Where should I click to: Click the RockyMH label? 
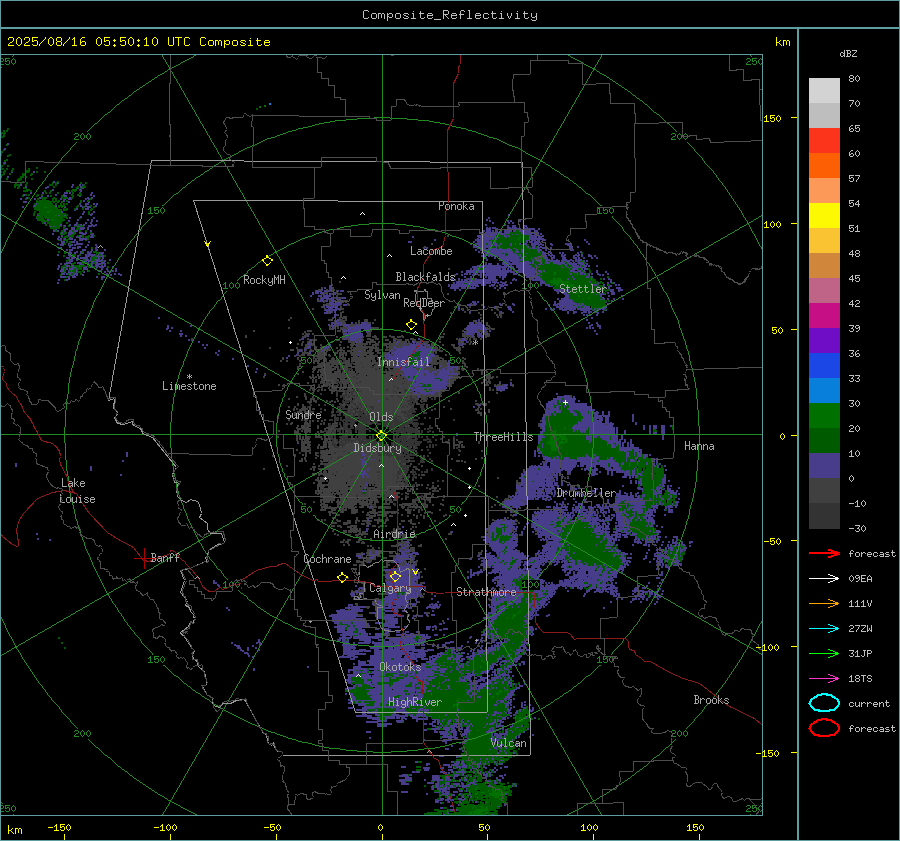(x=264, y=280)
